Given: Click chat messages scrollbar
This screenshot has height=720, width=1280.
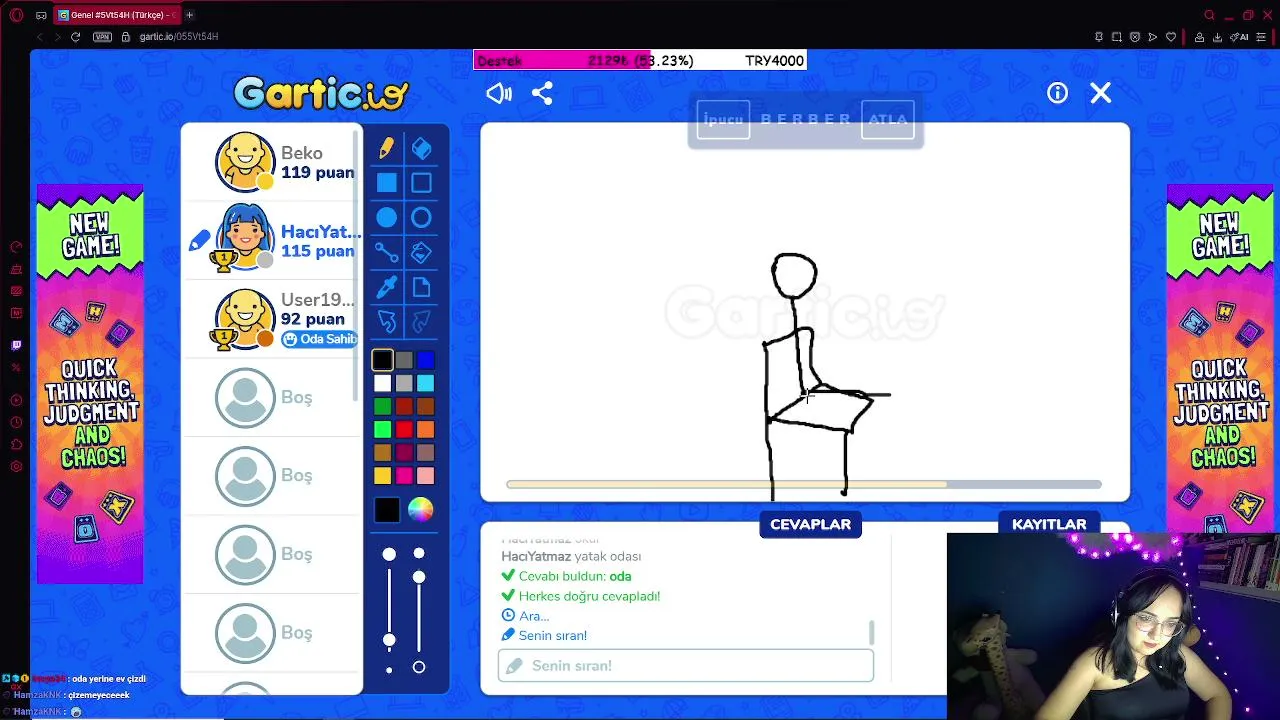Looking at the screenshot, I should click(x=871, y=632).
